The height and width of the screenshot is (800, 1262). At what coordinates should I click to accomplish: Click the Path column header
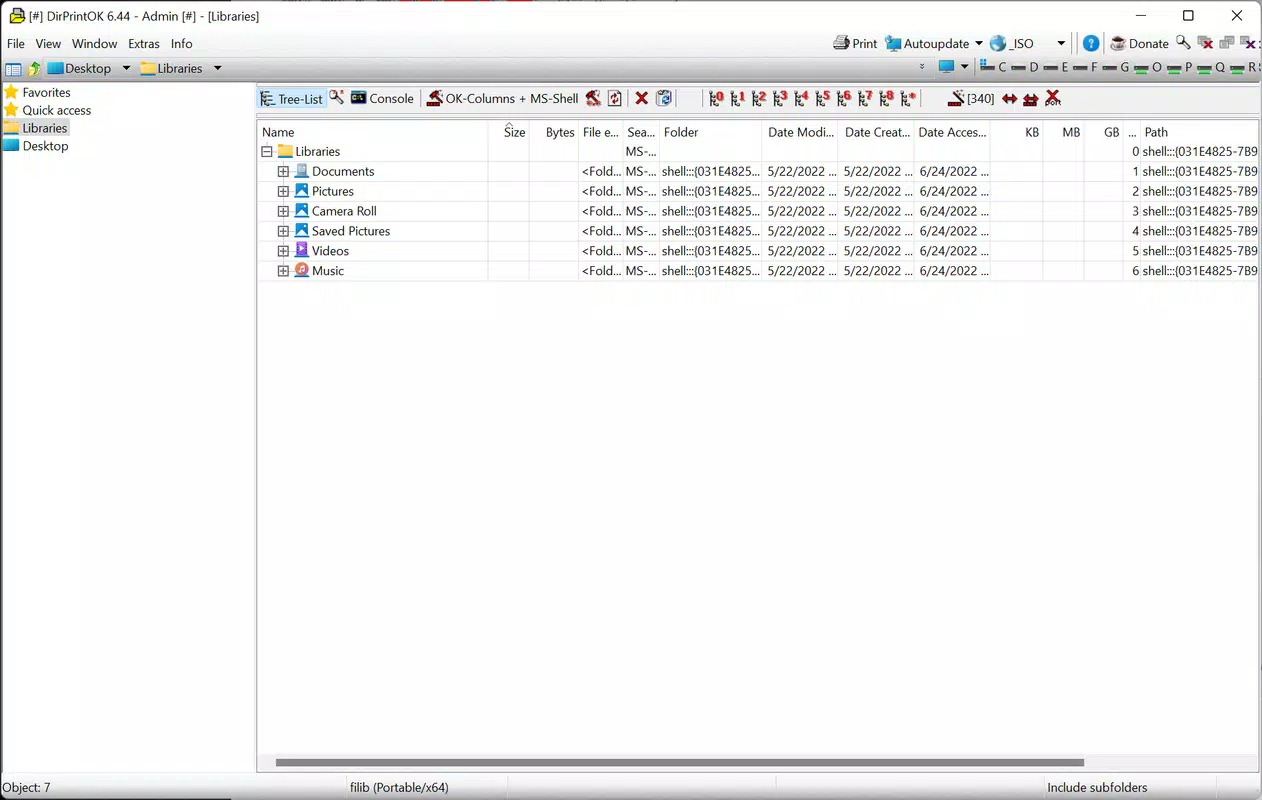(1200, 132)
